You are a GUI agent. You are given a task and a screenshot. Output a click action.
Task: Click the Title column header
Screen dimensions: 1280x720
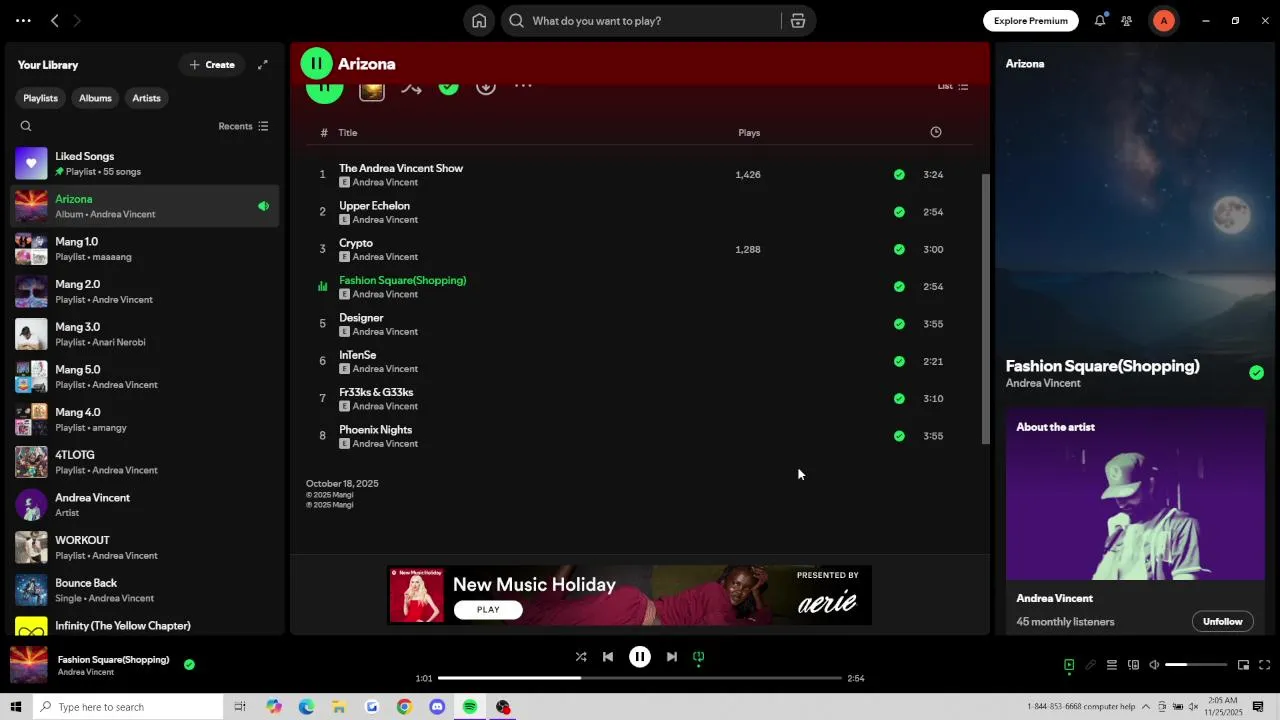coord(348,132)
